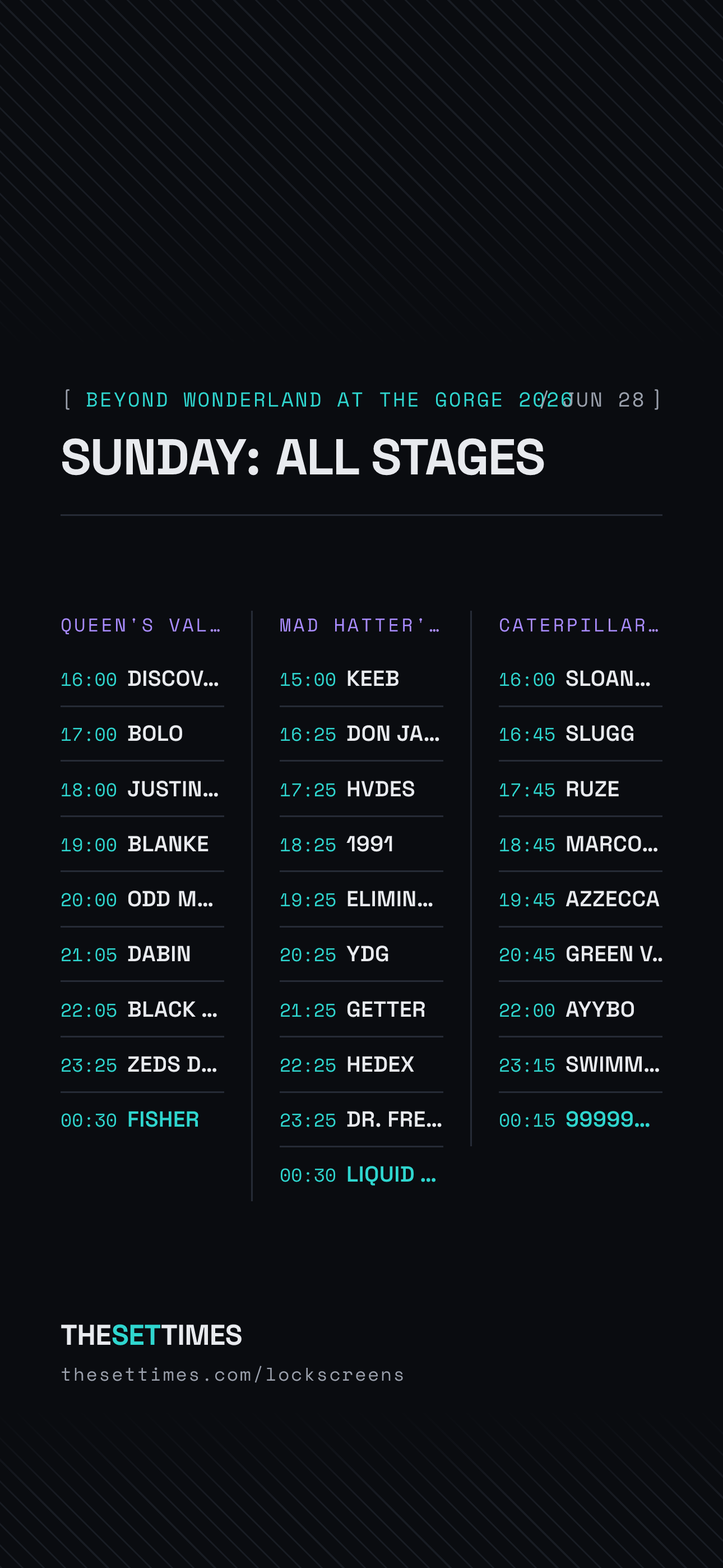This screenshot has height=1568, width=723.
Task: Open thesettimes.com/lockscreens link
Action: [233, 1375]
